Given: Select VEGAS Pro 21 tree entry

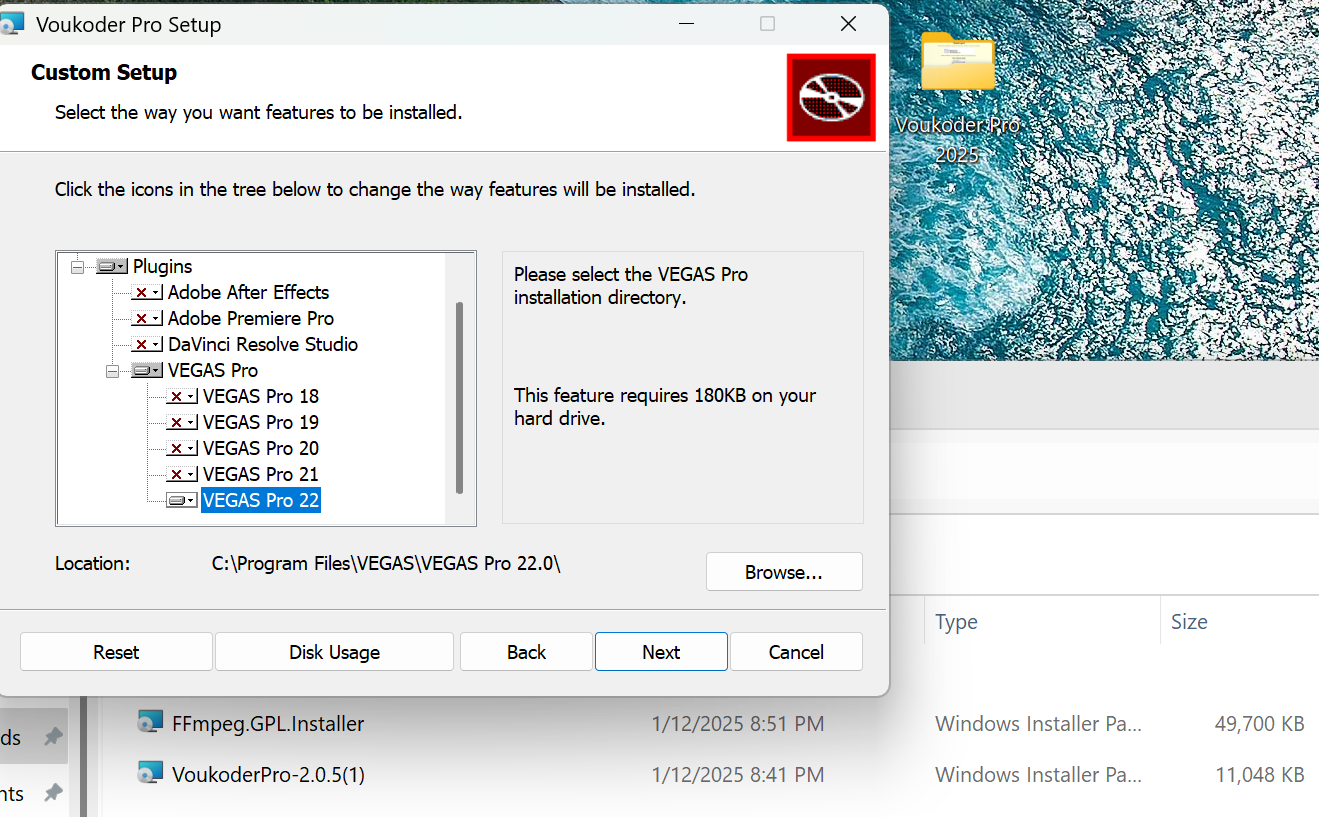Looking at the screenshot, I should point(260,475).
